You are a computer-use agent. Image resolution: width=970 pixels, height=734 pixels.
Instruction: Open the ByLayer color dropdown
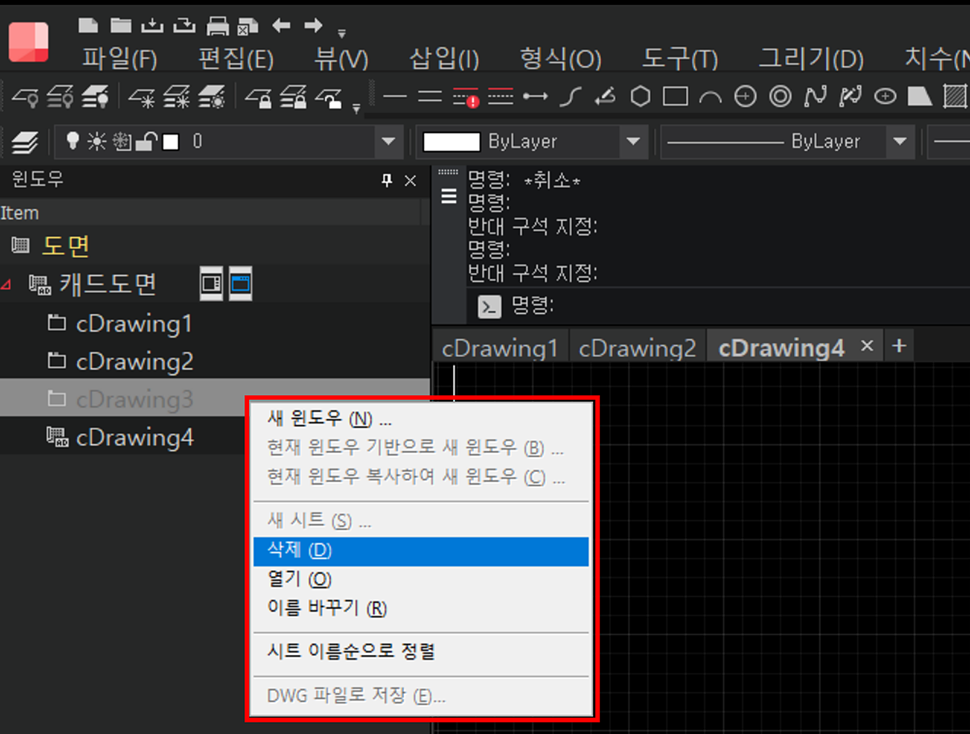pos(633,142)
